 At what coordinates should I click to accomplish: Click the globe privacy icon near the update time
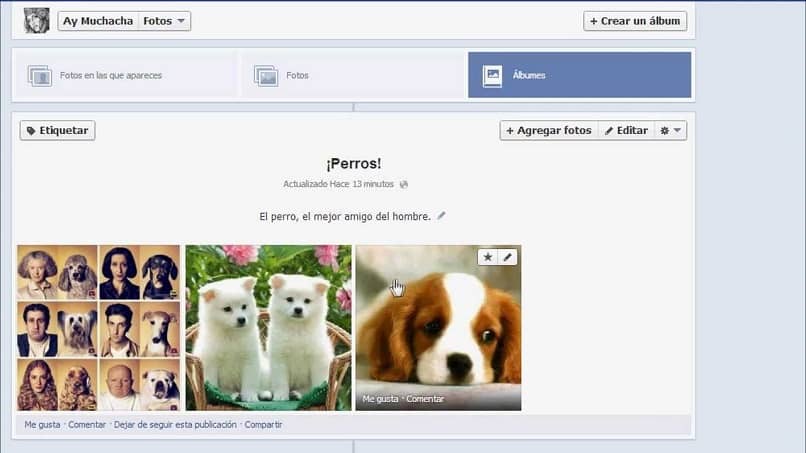point(404,184)
